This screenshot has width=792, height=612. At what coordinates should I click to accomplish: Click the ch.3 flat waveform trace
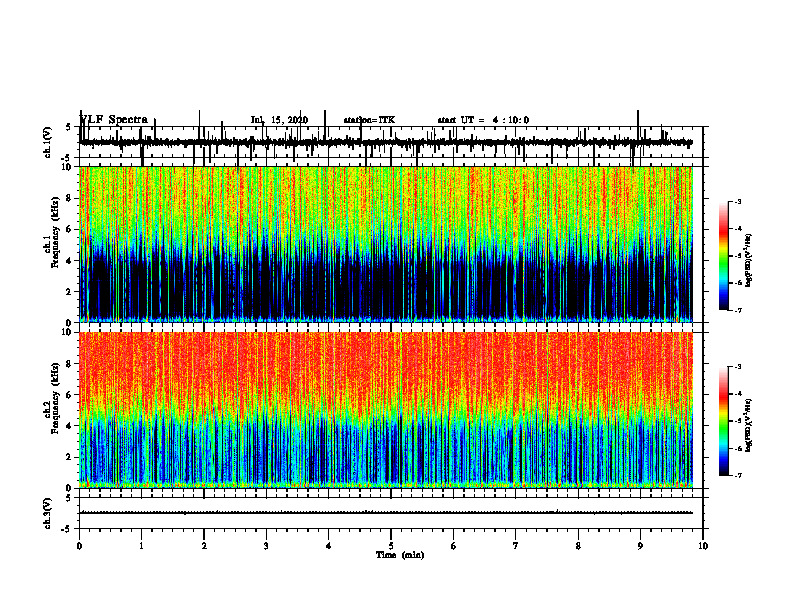tap(386, 513)
